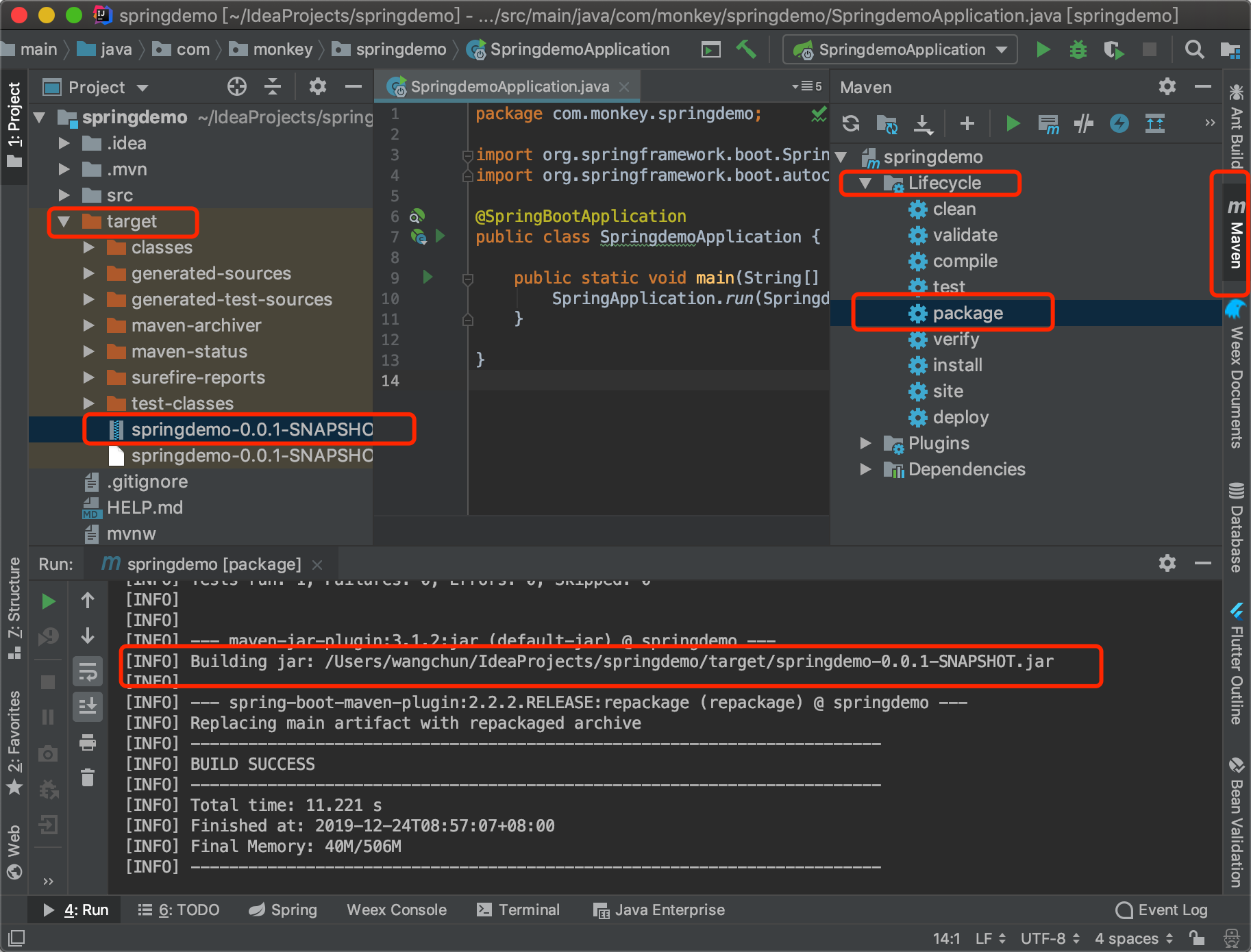
Task: Toggle the 7: Structure side tool button
Action: [x=14, y=608]
